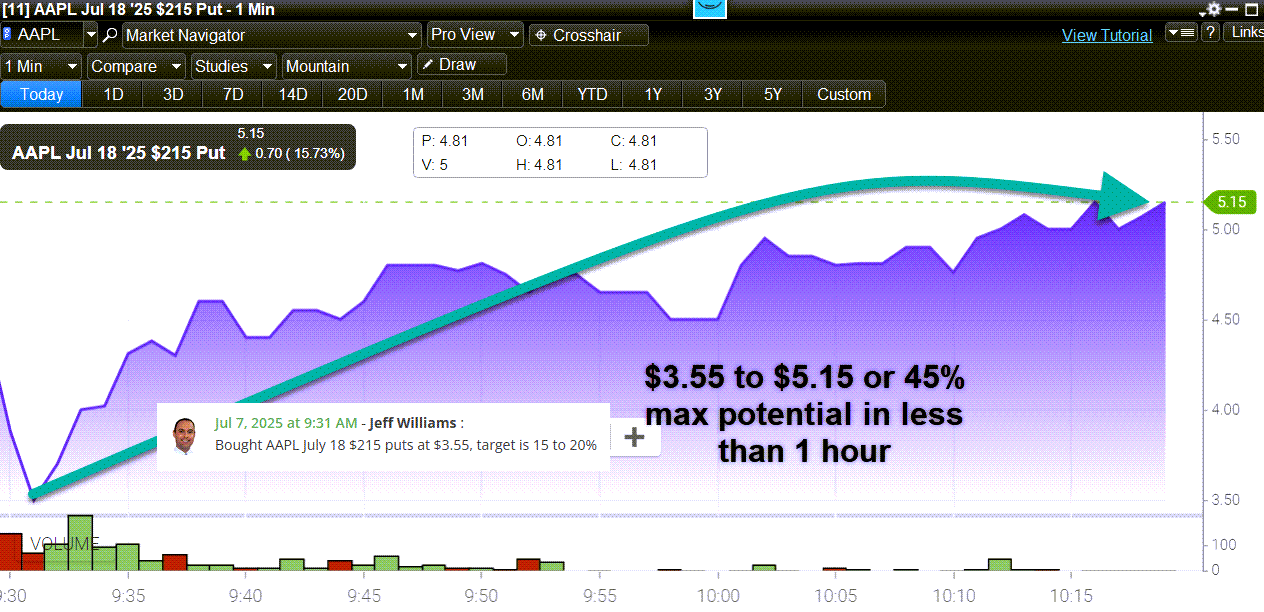The width and height of the screenshot is (1264, 612).
Task: Click the P: 4.81 price readout
Action: pos(446,141)
